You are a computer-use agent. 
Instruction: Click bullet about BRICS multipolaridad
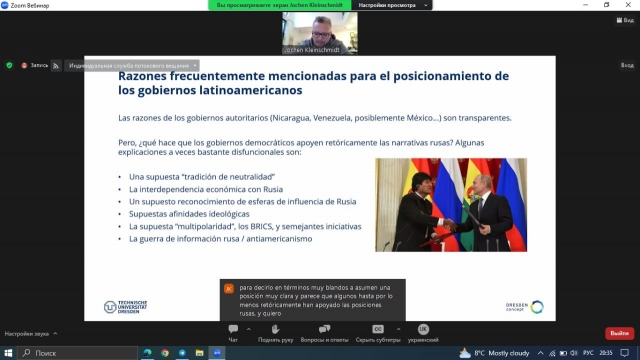click(x=245, y=227)
